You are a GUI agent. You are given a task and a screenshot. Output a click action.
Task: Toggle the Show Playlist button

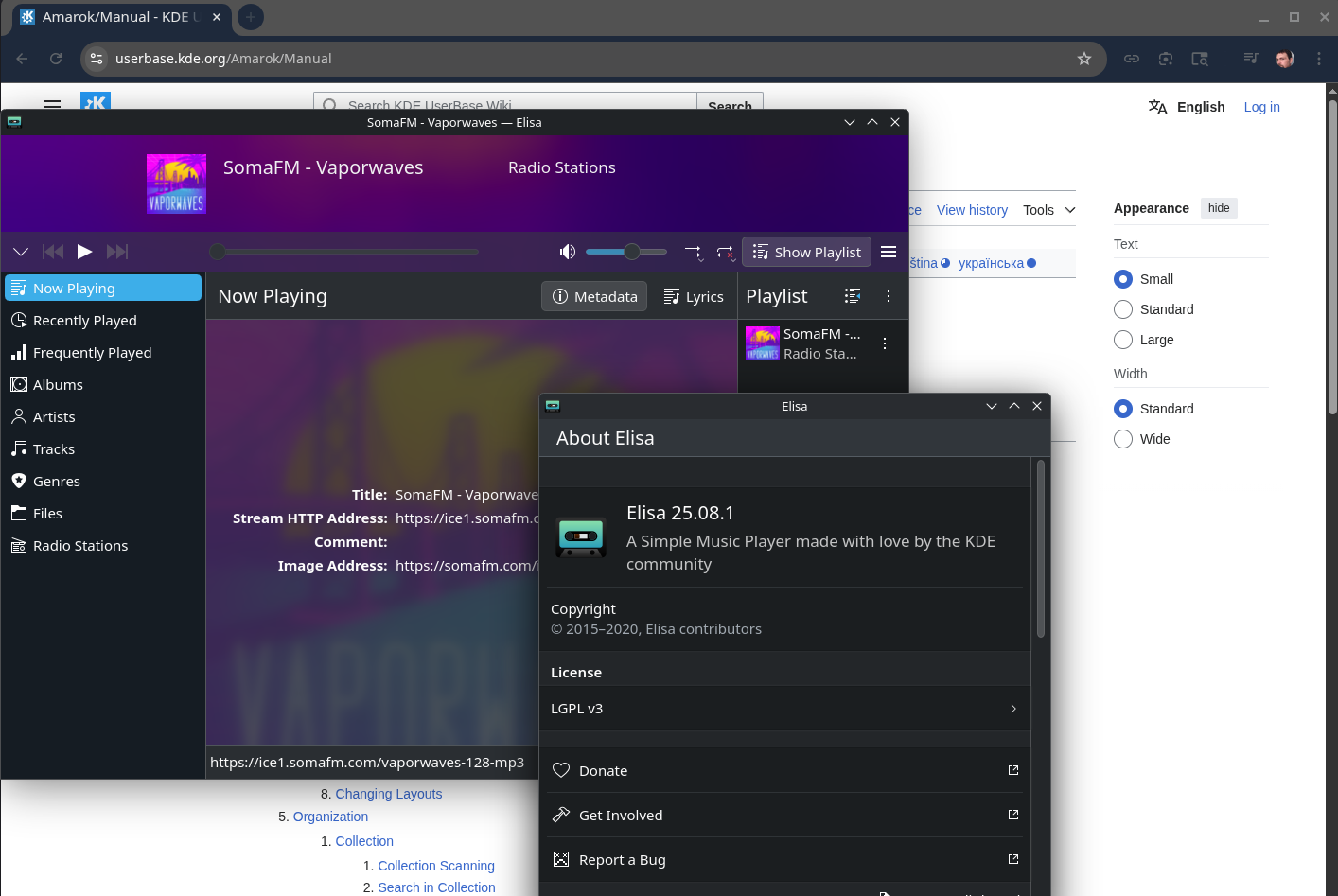[807, 252]
